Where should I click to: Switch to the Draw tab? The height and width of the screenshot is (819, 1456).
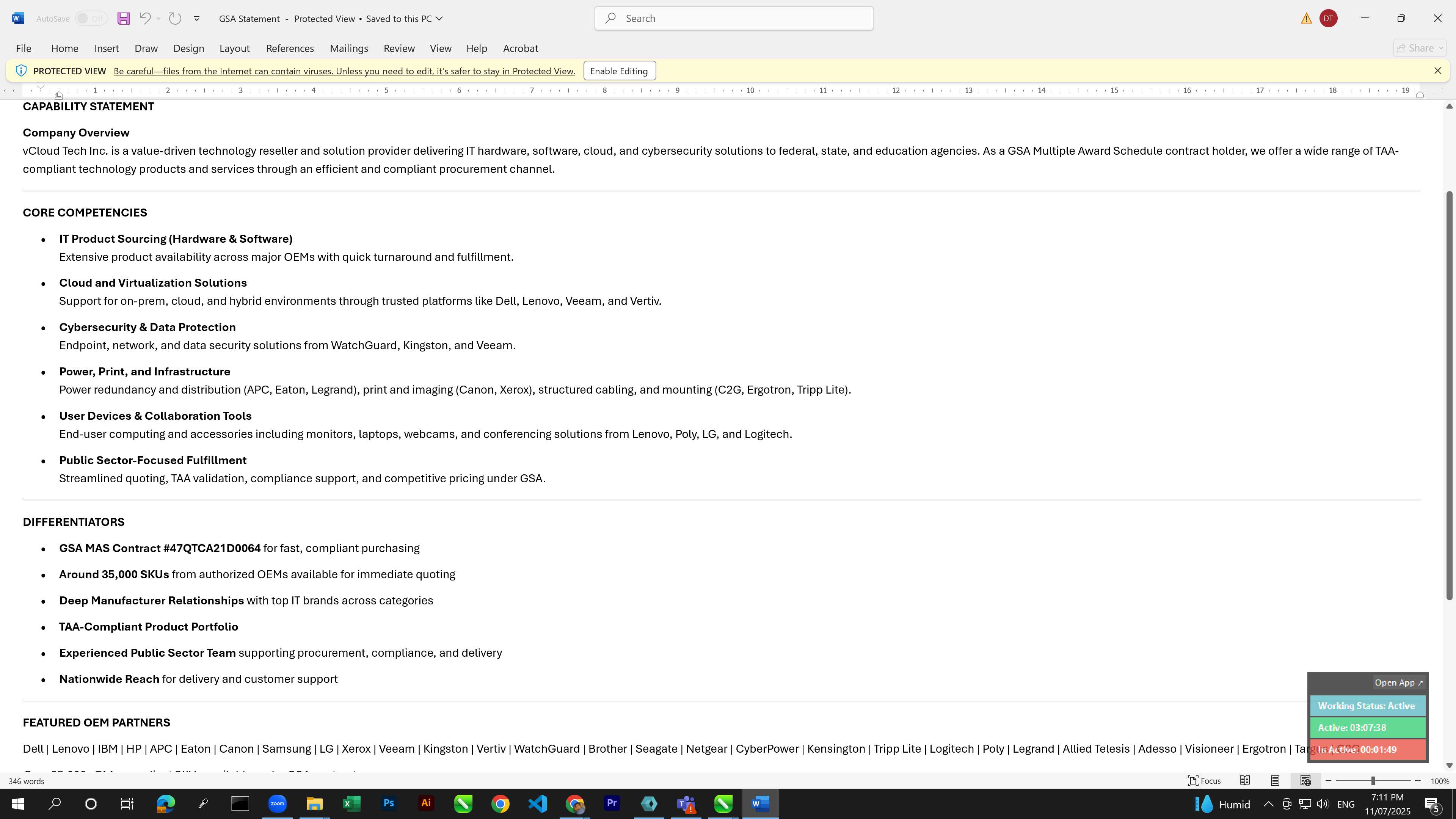coord(146,49)
